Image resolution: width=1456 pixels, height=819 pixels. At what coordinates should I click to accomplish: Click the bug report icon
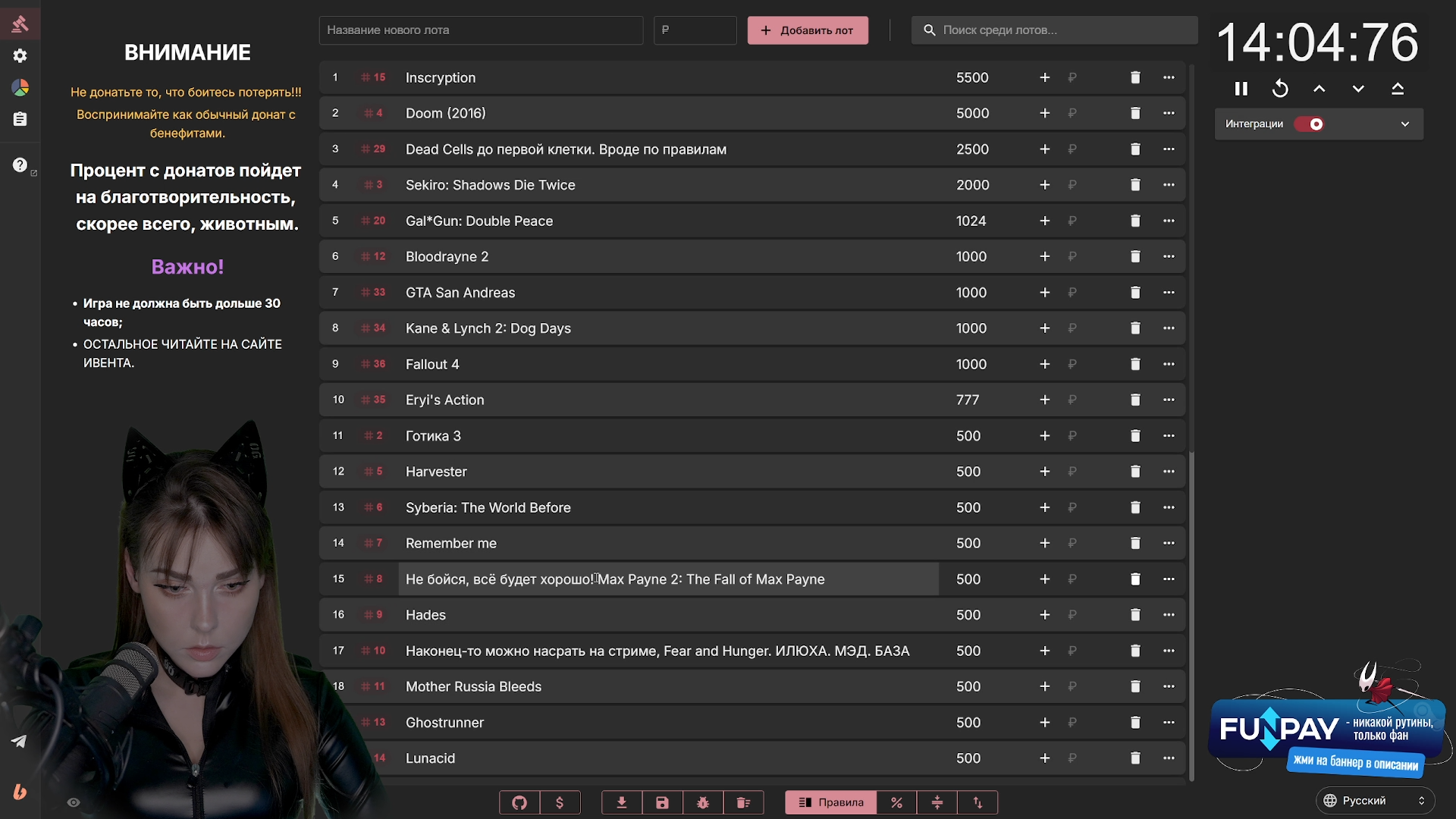703,802
